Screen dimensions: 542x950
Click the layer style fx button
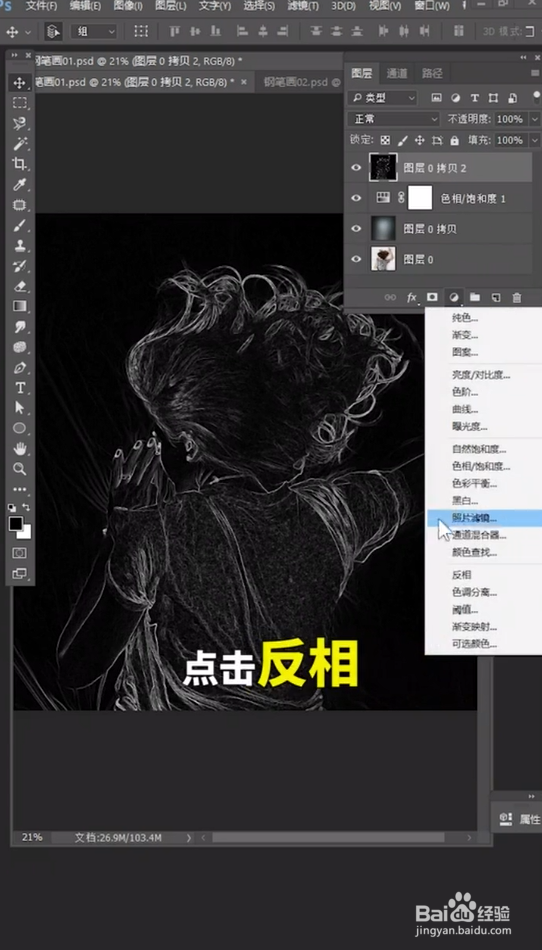click(412, 297)
